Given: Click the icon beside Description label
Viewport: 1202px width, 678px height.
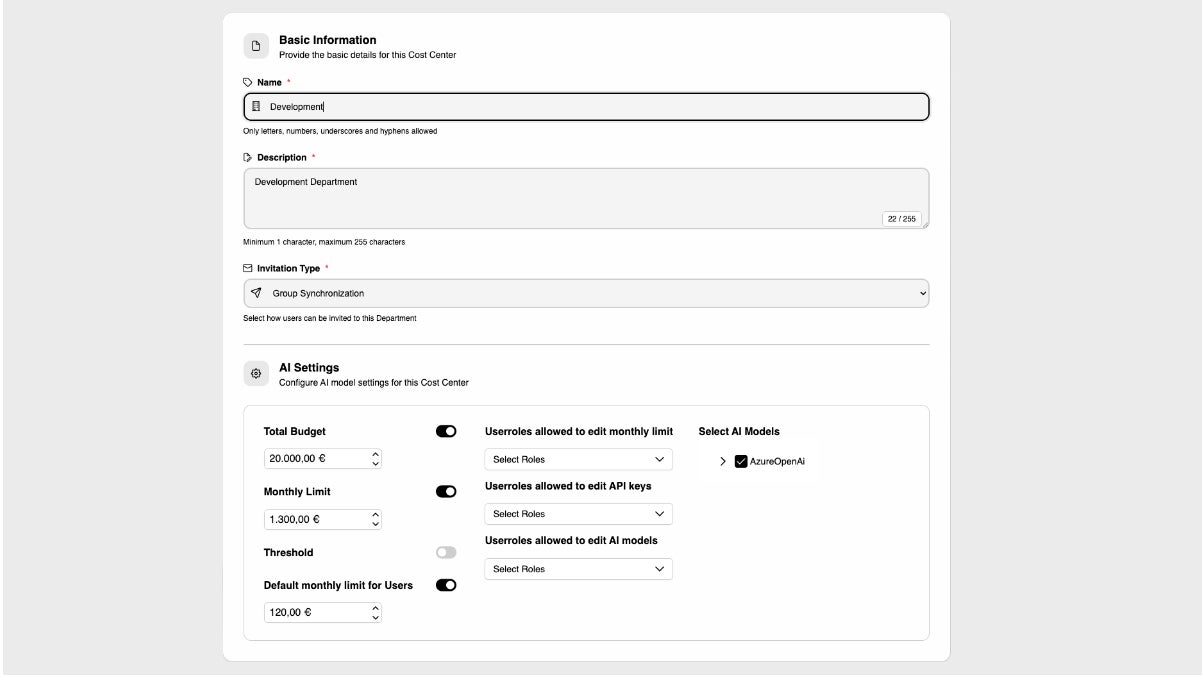Looking at the screenshot, I should pos(248,157).
